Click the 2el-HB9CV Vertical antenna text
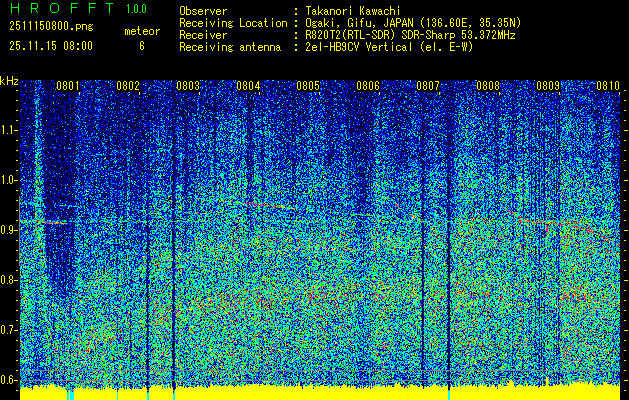The height and width of the screenshot is (400, 629). [x=389, y=47]
